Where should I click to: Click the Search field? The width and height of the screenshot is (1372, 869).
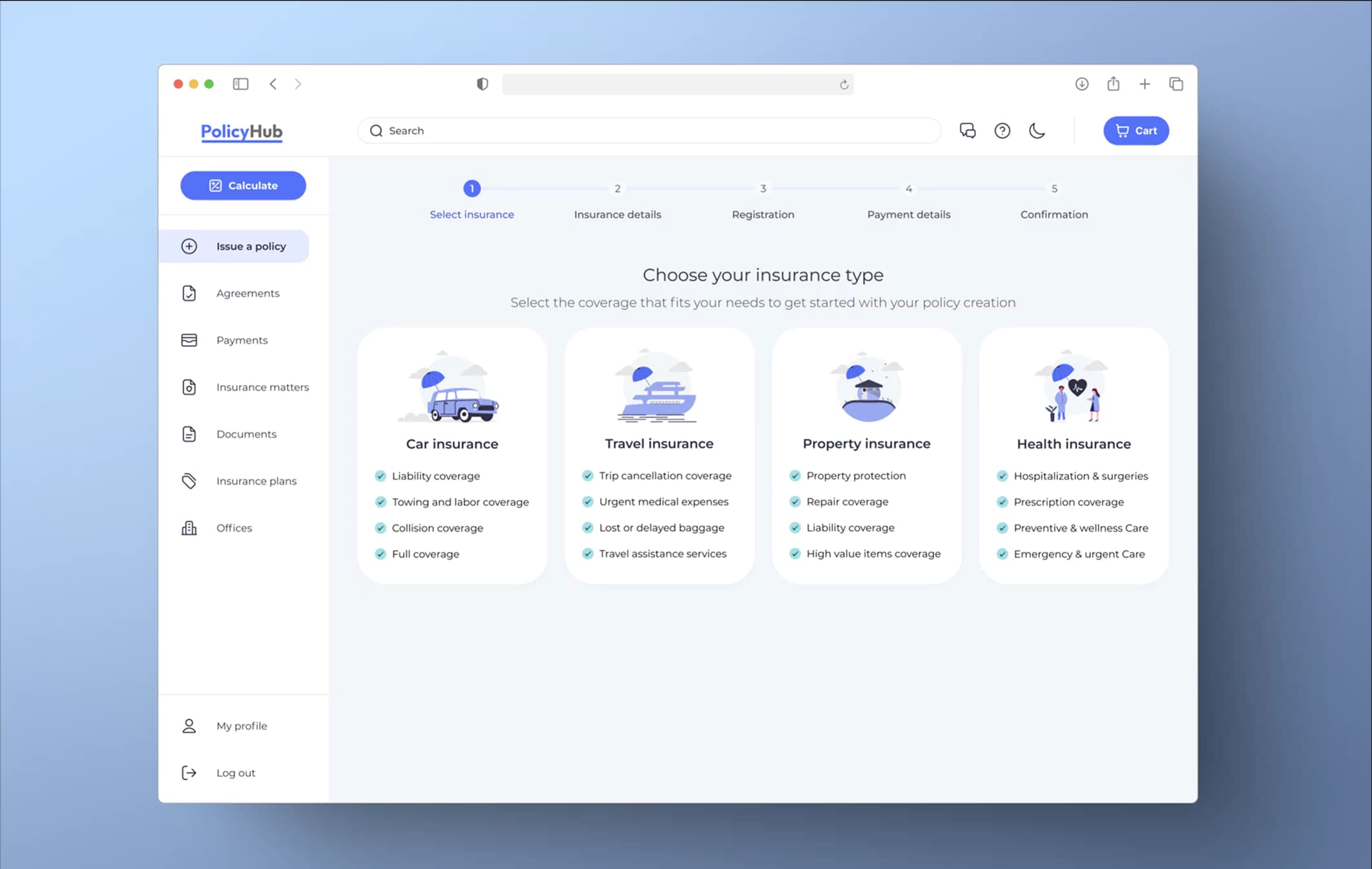click(649, 131)
